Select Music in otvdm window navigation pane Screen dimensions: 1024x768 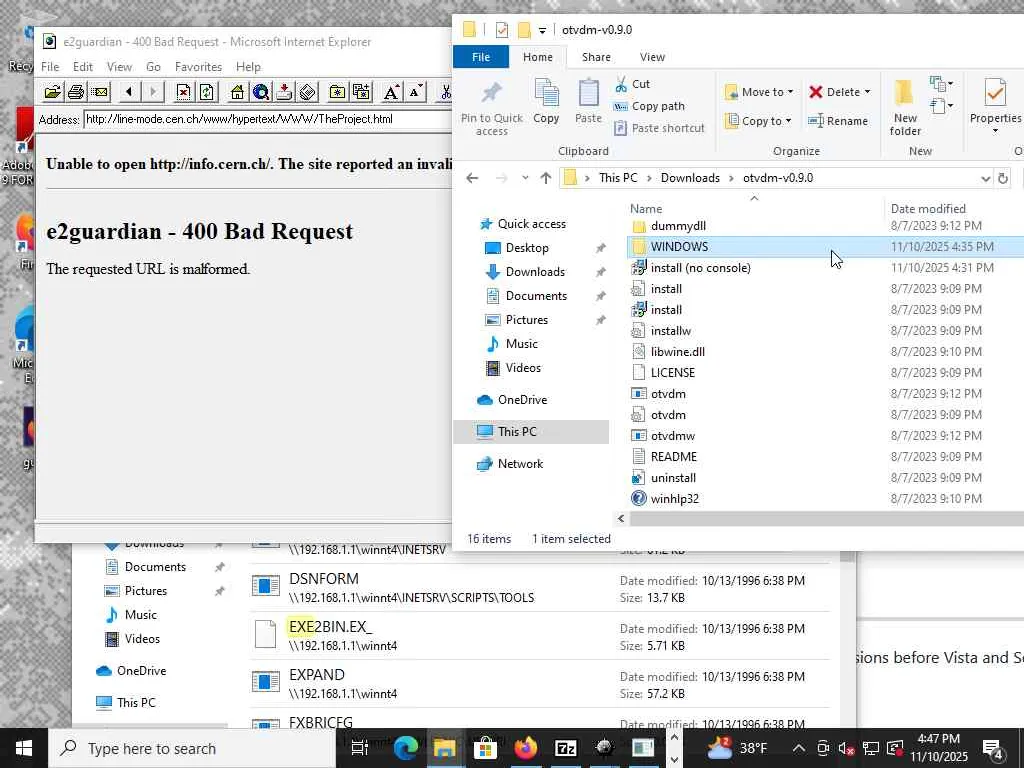[x=521, y=344]
